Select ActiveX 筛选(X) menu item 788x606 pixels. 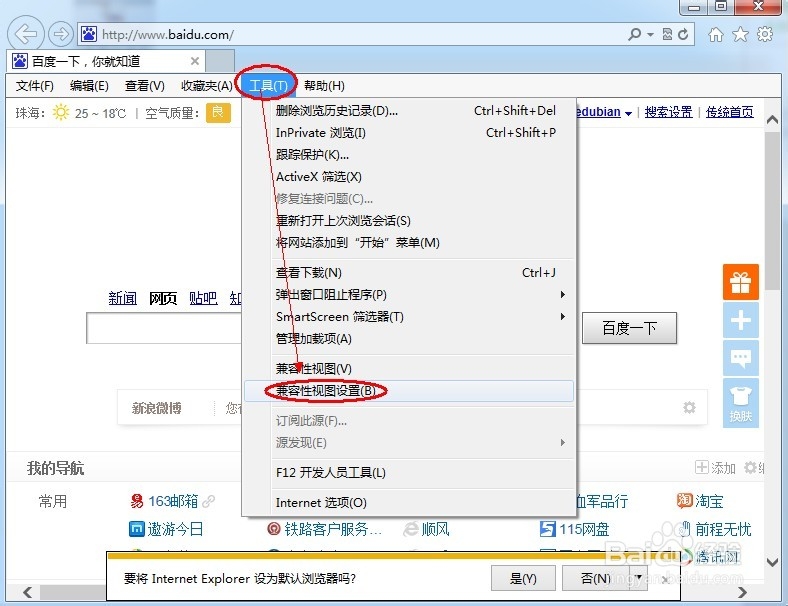click(409, 177)
